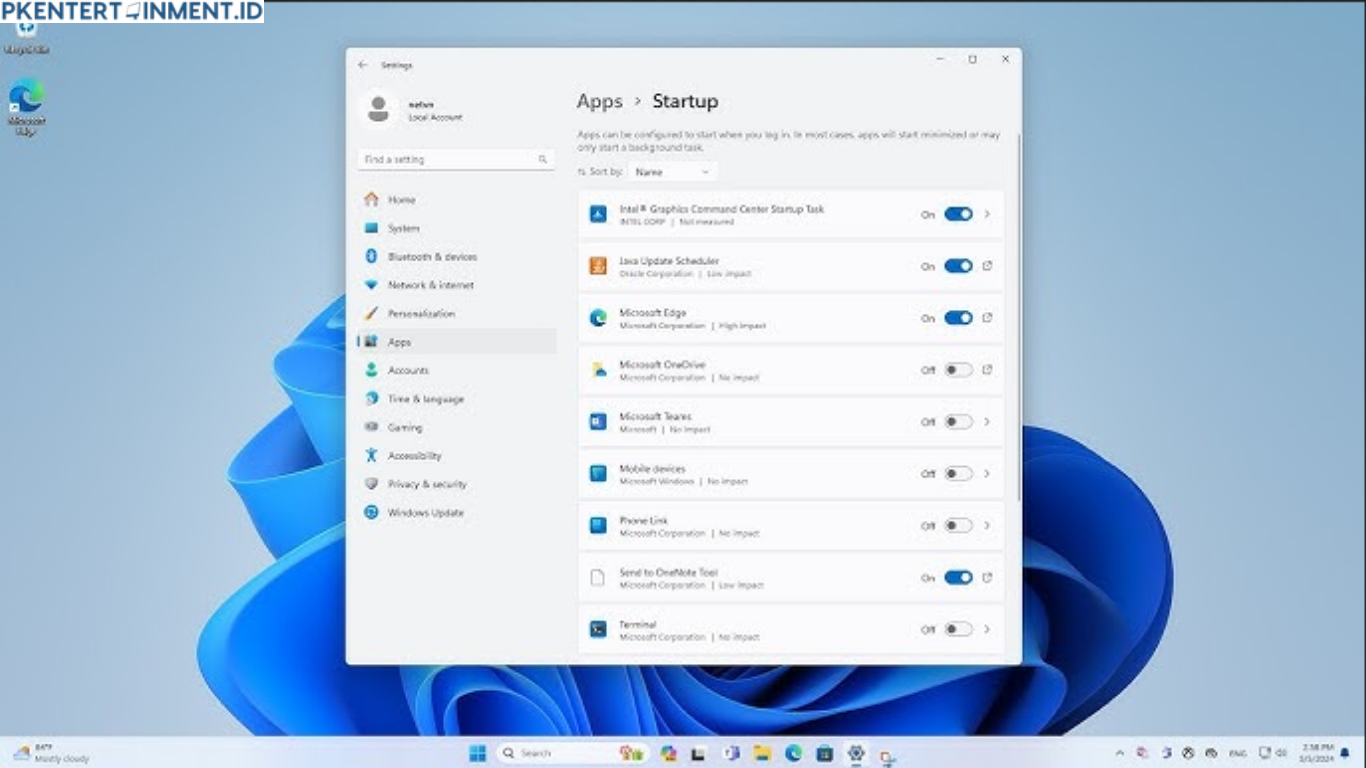1366x768 pixels.
Task: Click the Accounts person icon
Action: 371,370
